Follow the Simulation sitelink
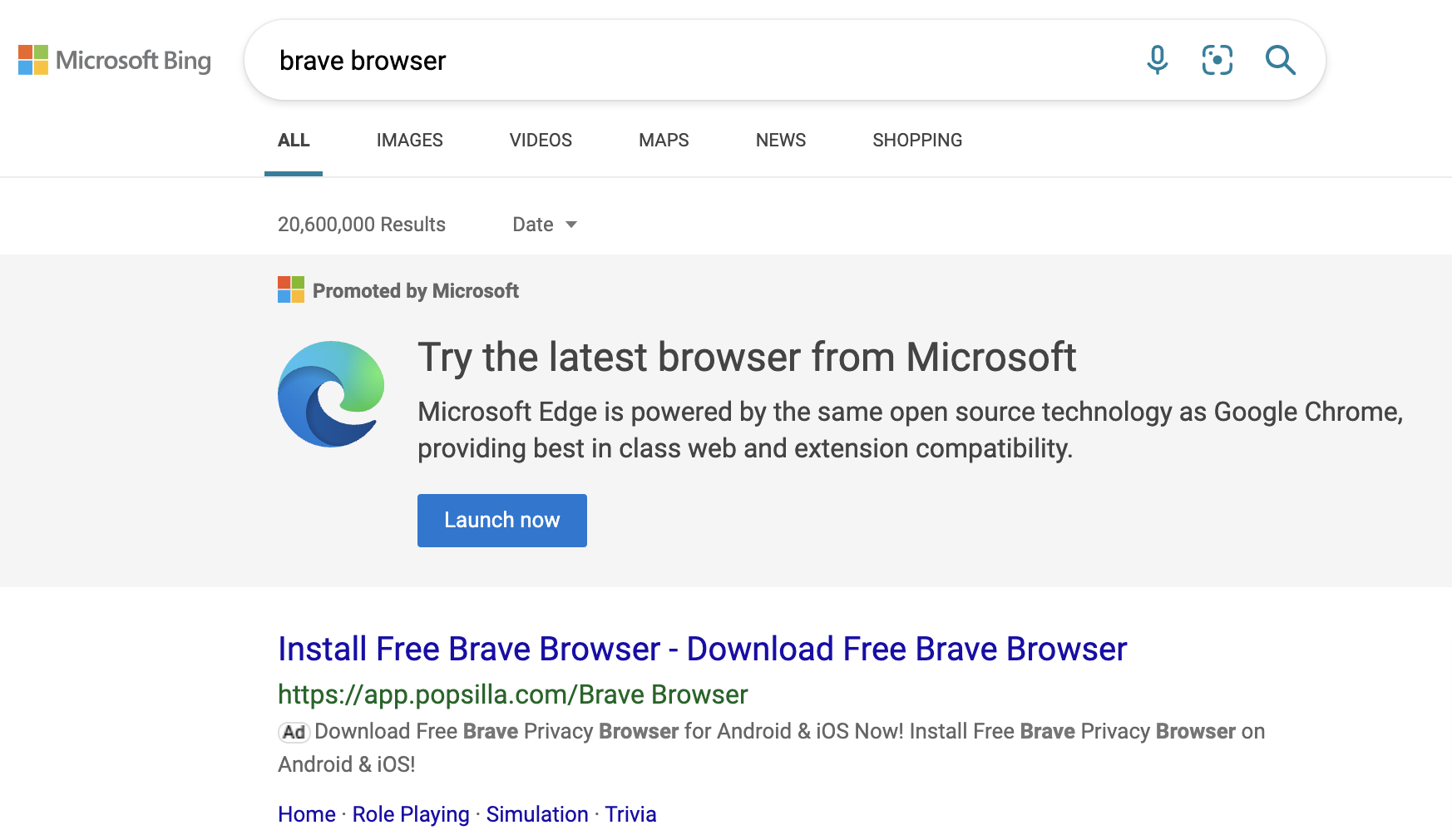The height and width of the screenshot is (840, 1452). 537,814
